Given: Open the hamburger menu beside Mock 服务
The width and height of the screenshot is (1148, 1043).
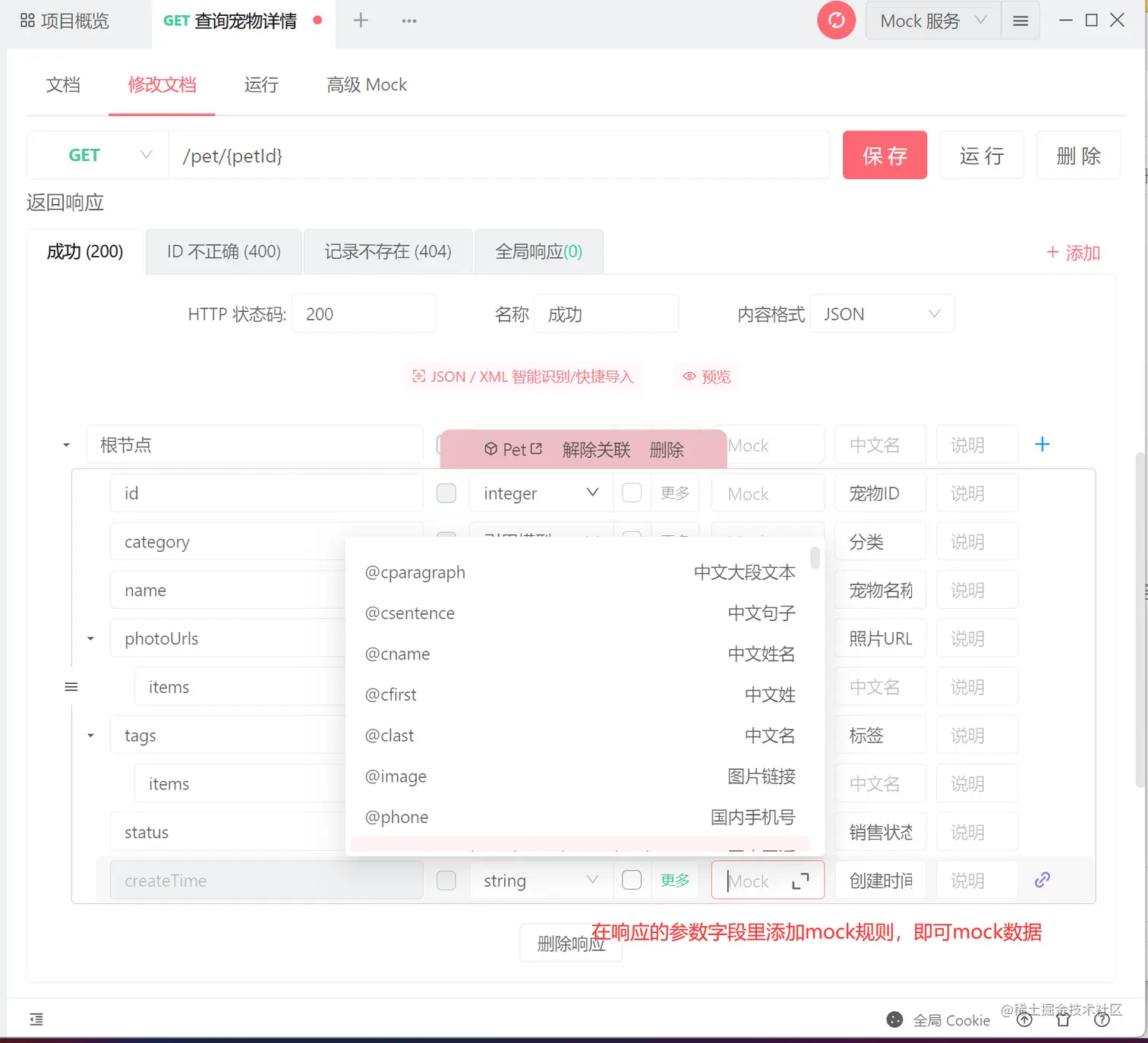Looking at the screenshot, I should [1020, 20].
